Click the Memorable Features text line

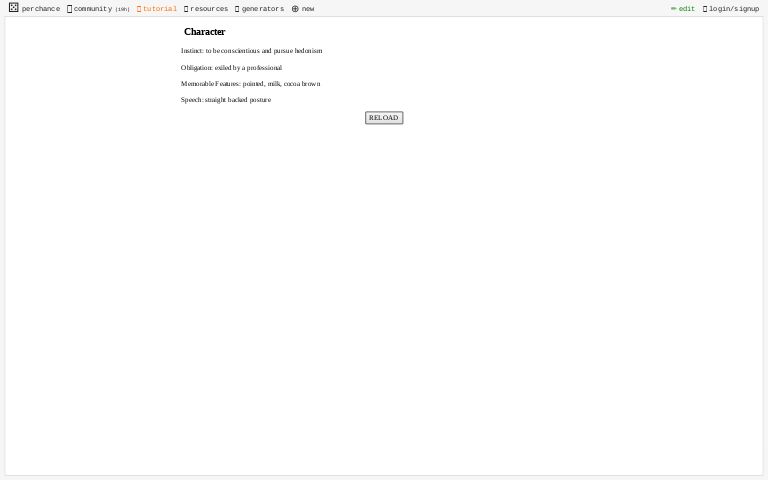pyautogui.click(x=250, y=84)
